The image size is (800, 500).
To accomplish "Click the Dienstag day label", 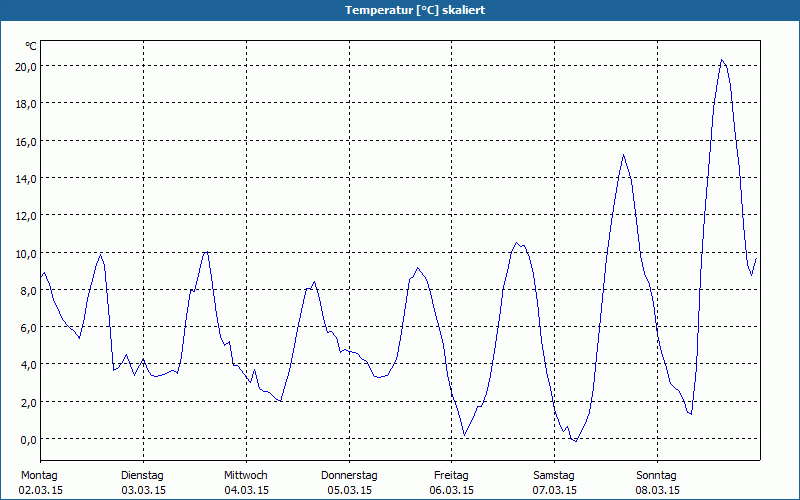I will [x=142, y=475].
